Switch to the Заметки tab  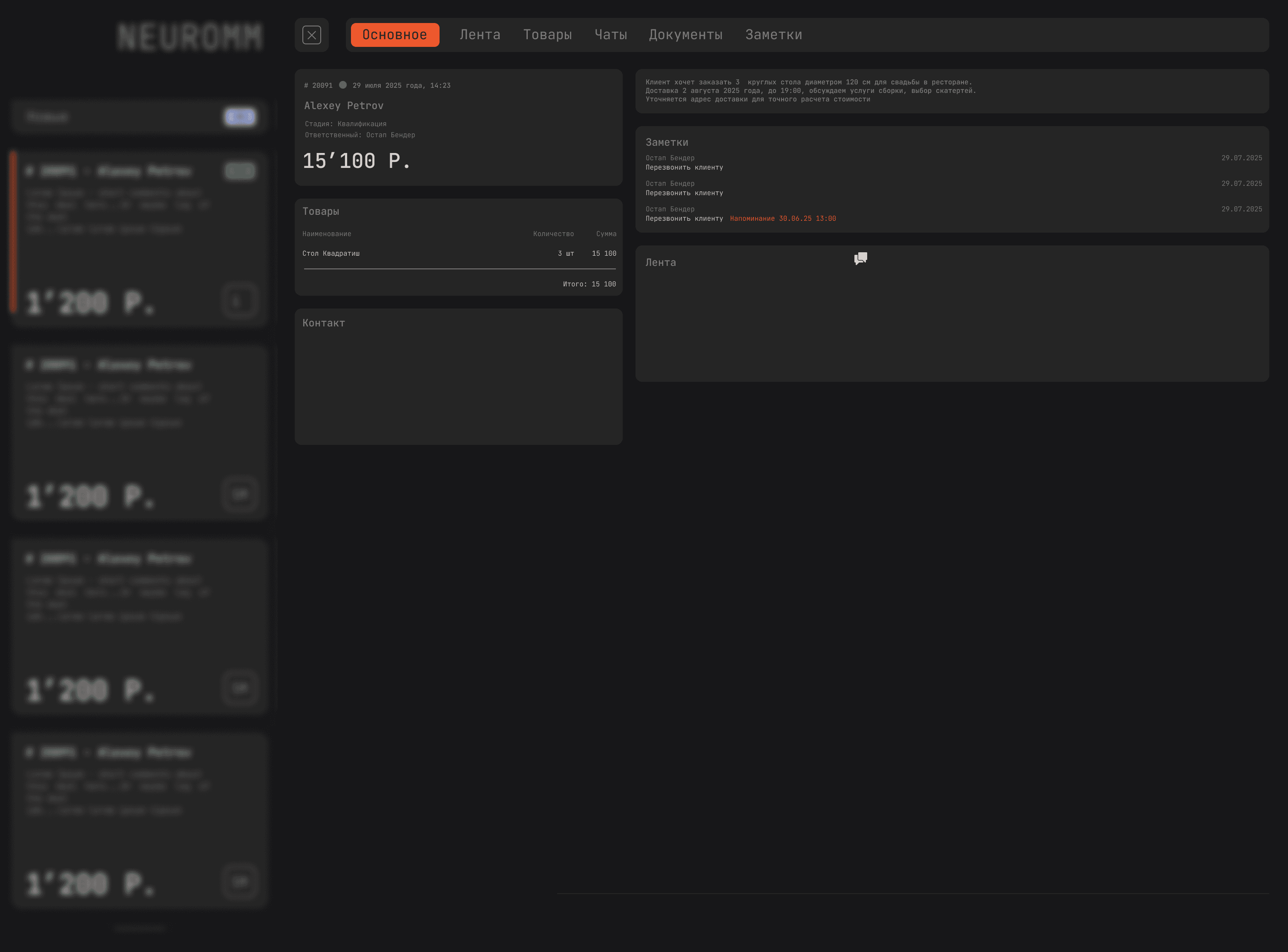coord(773,35)
